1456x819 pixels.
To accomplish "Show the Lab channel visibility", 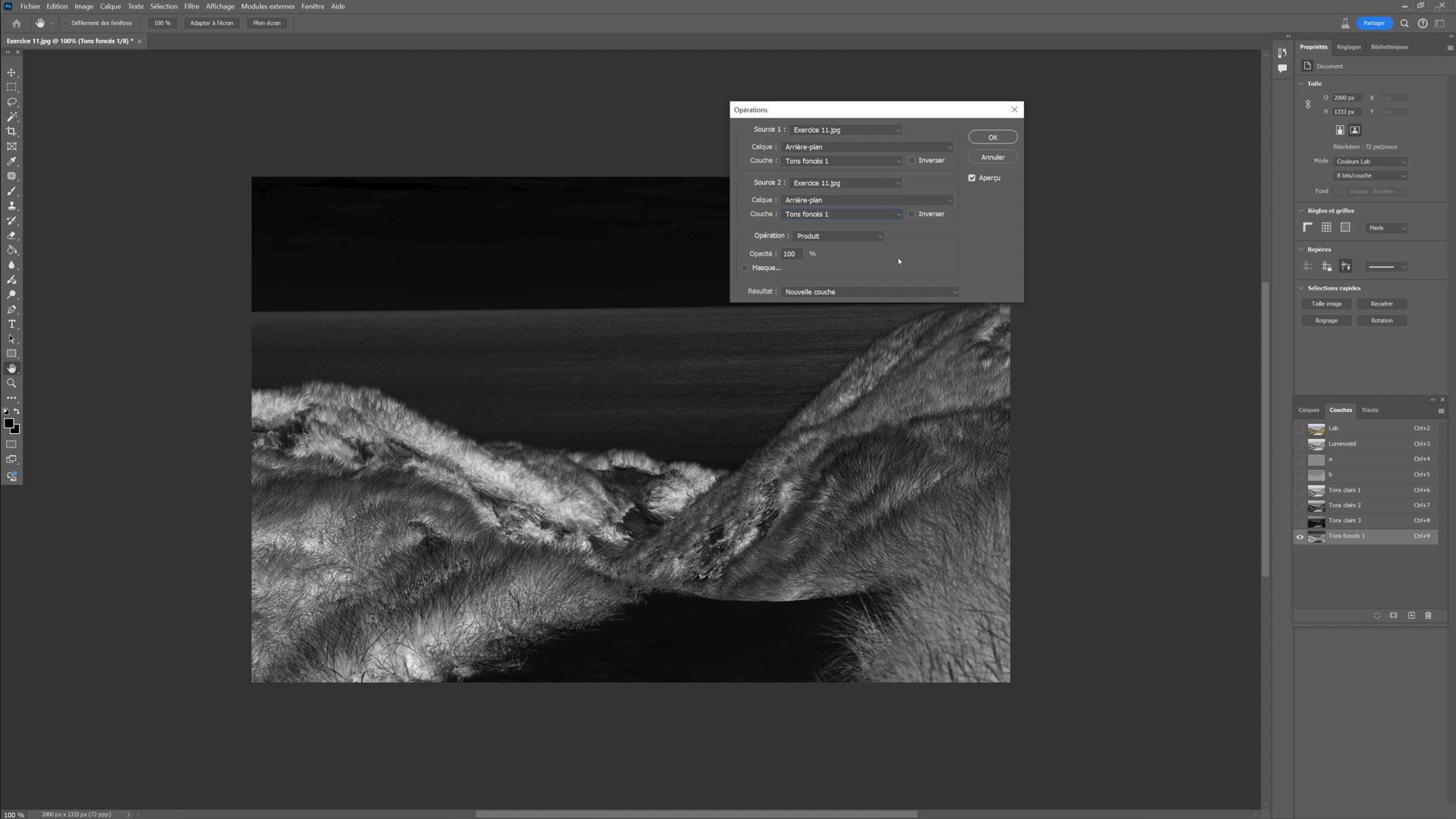I will pos(1300,428).
